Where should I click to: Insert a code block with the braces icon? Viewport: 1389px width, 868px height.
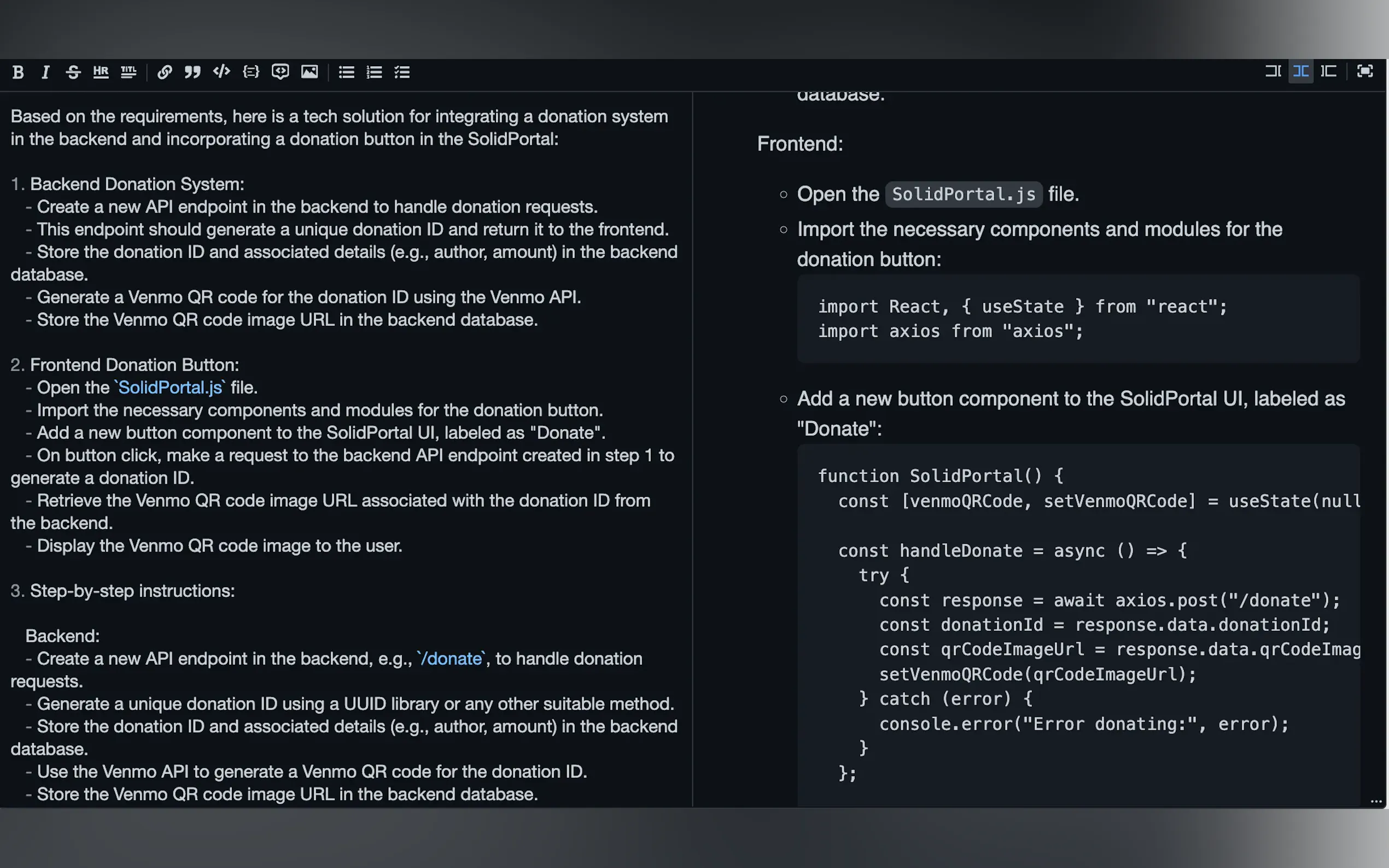click(x=251, y=72)
